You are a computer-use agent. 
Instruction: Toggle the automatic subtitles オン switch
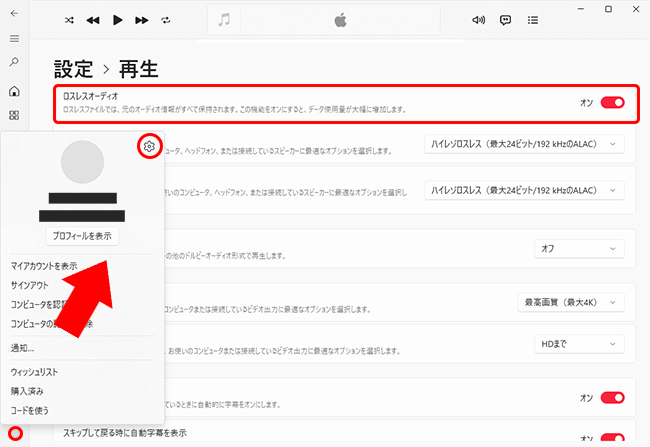pyautogui.click(x=613, y=398)
